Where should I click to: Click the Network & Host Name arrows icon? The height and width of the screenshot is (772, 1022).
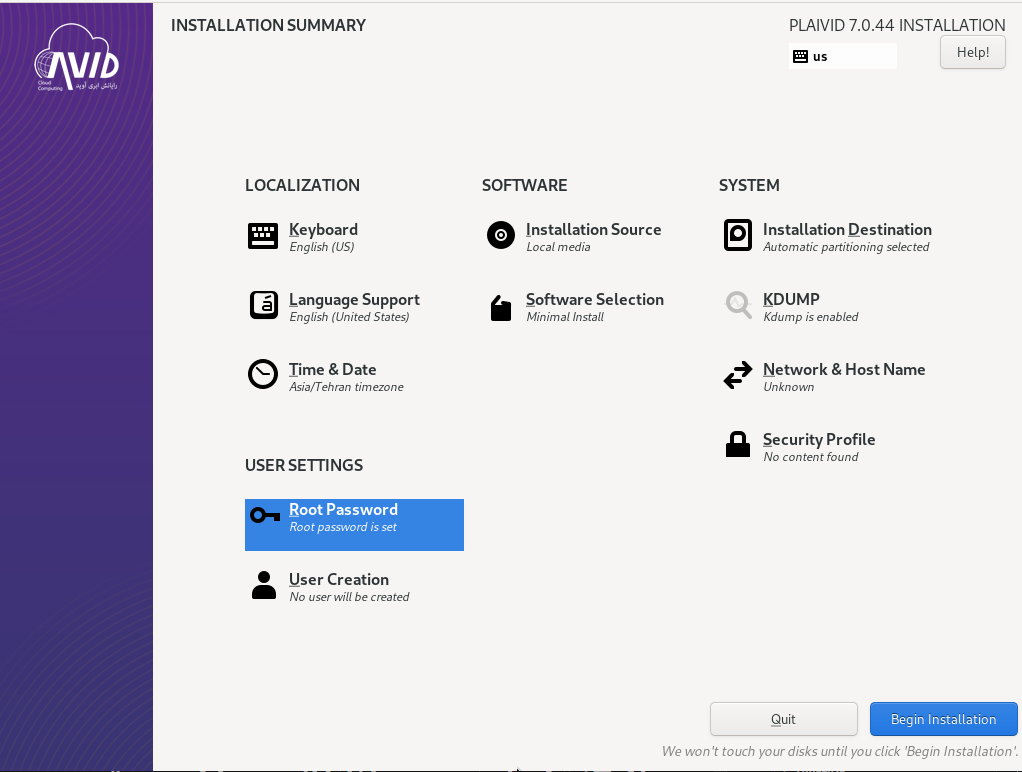[x=738, y=375]
